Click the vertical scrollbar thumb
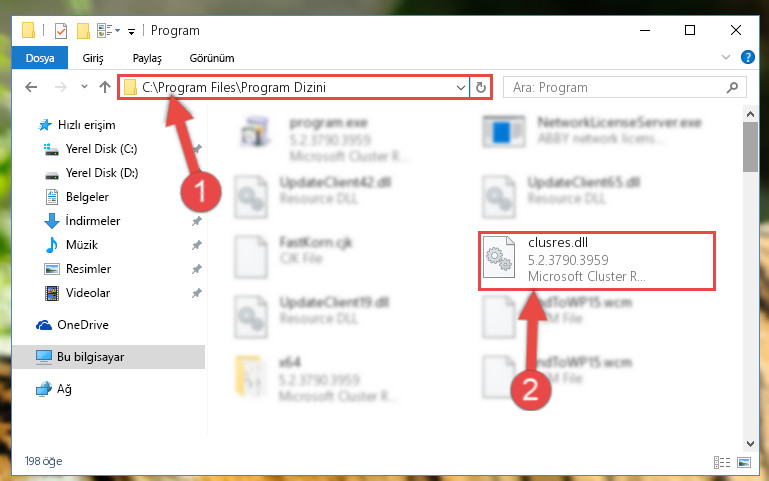Screen dimensions: 769x481 750,147
